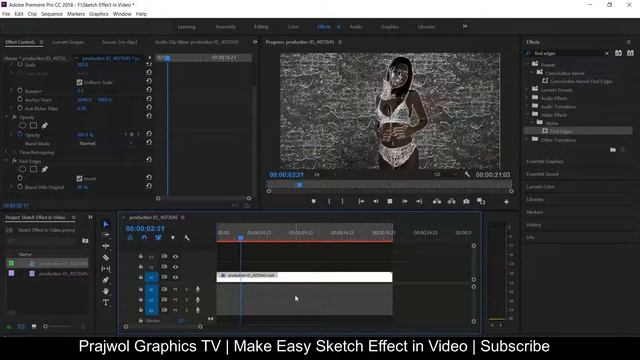
Task: Open Button Editor plus icon
Action: click(506, 202)
